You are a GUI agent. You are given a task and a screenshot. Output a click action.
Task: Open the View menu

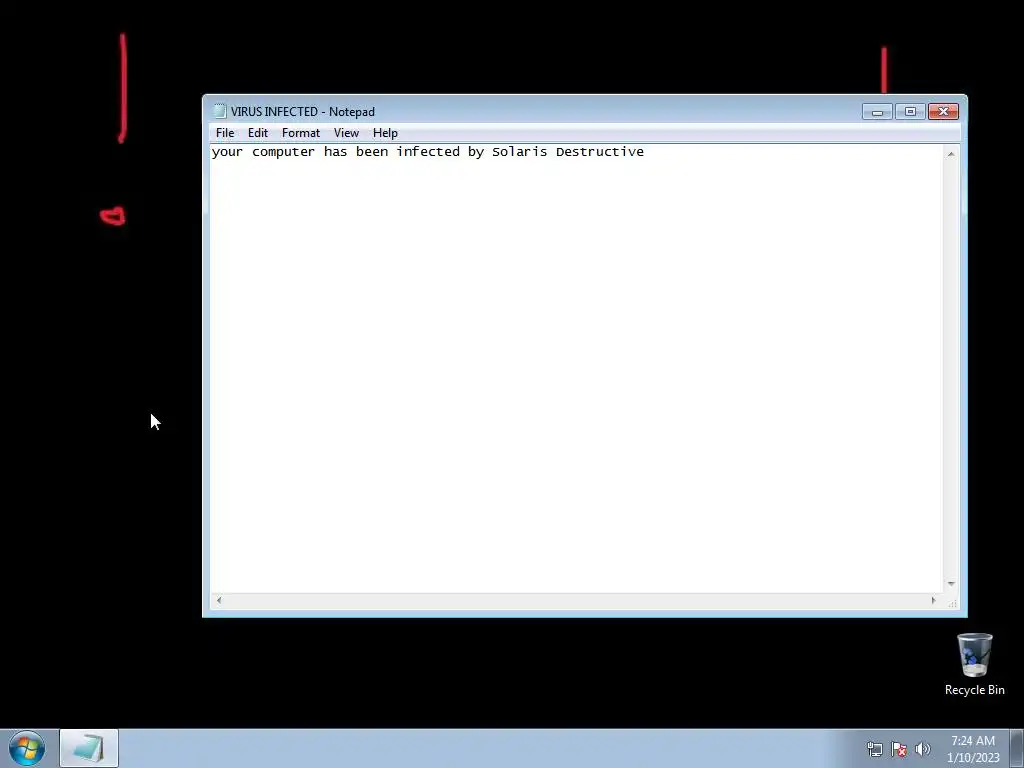tap(346, 133)
